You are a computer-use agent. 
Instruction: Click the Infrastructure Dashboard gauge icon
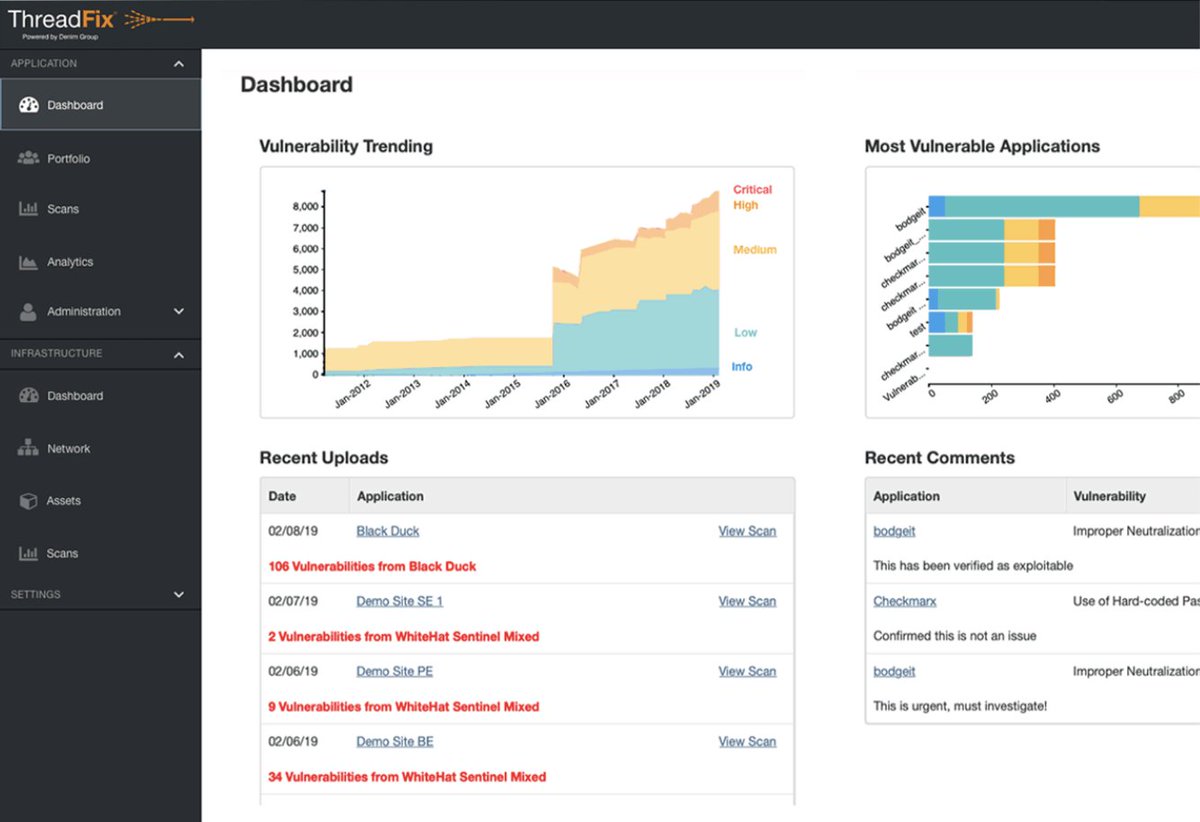[29, 396]
